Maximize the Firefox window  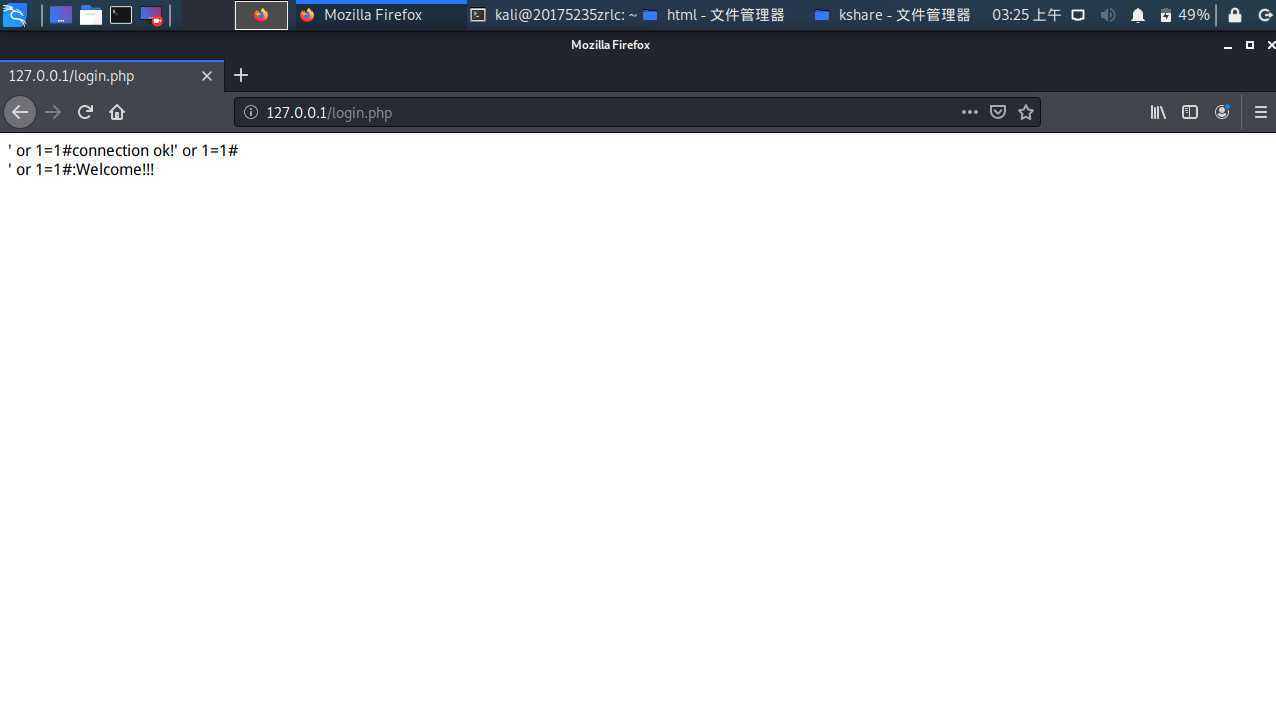point(1249,45)
